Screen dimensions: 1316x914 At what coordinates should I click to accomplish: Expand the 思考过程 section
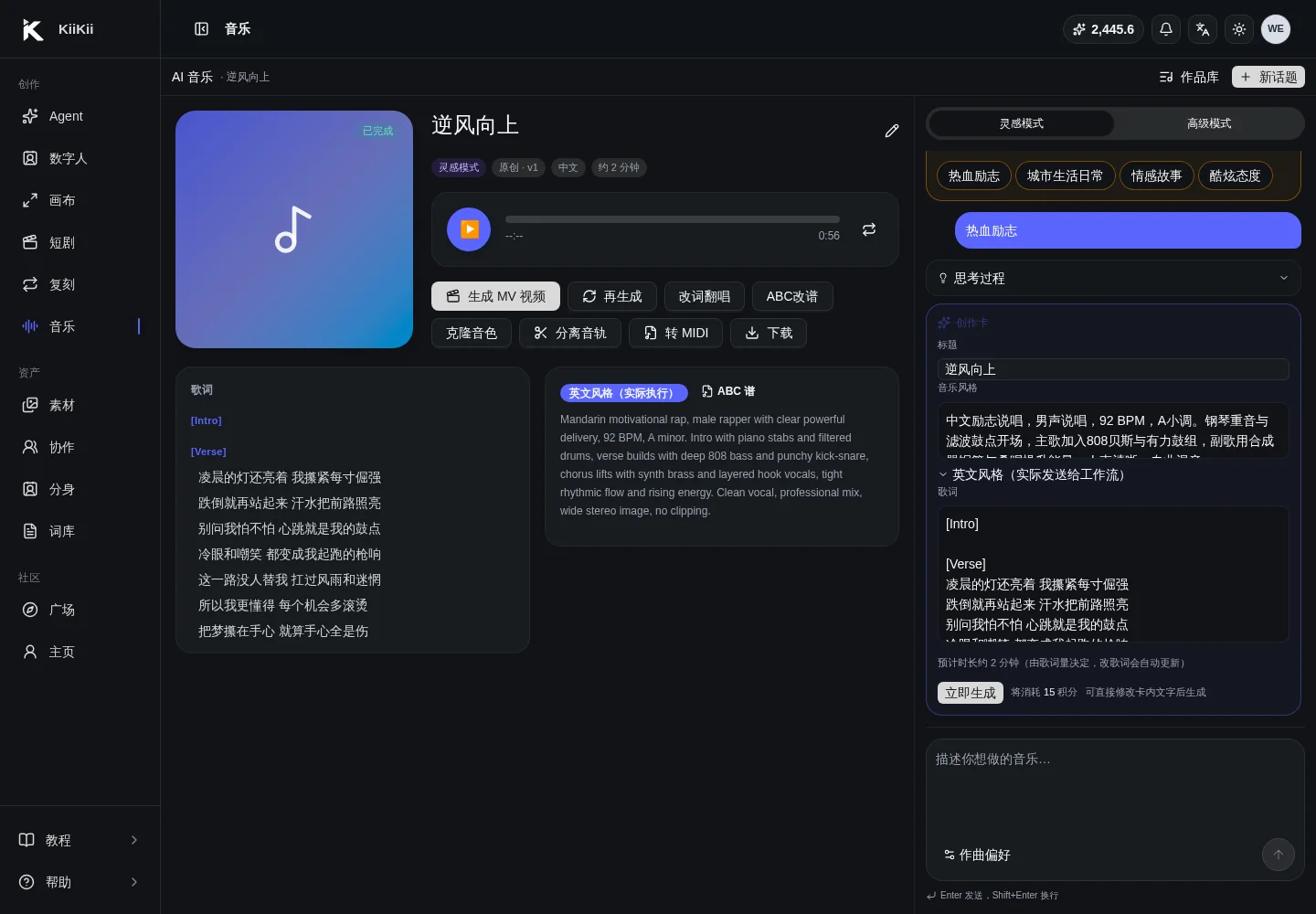click(1113, 278)
